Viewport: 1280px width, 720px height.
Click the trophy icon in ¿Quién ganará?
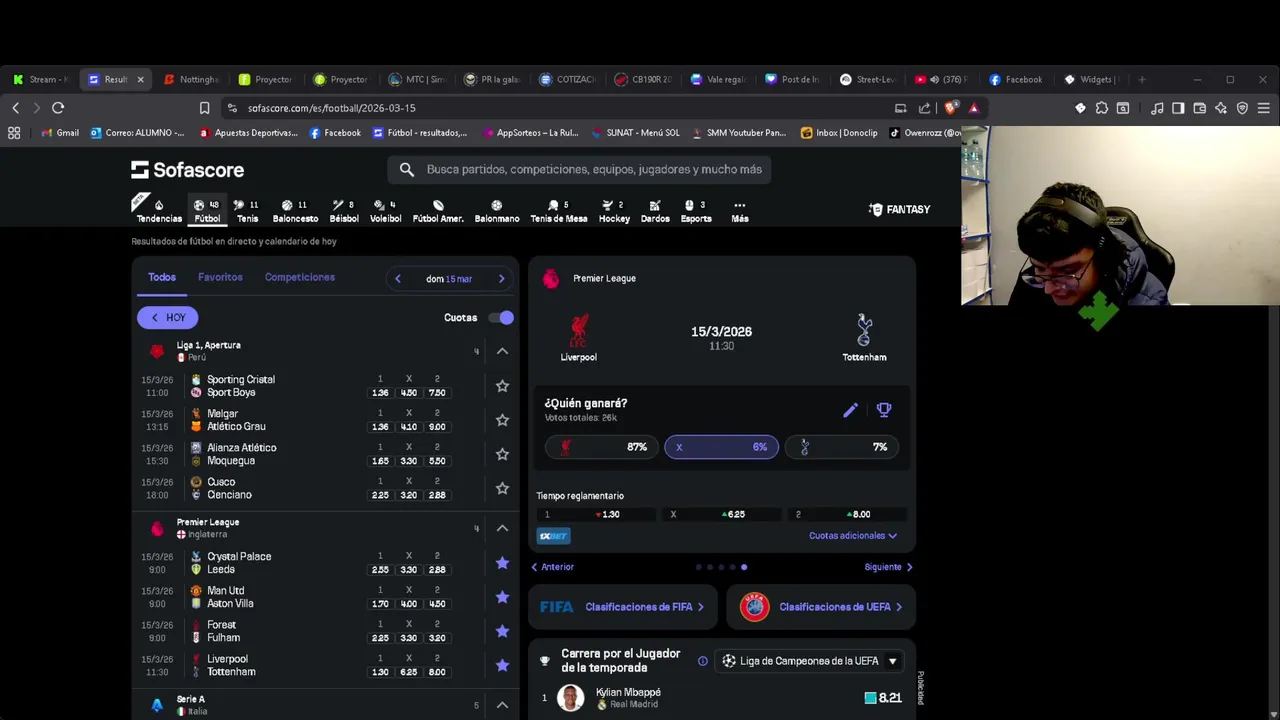(x=884, y=410)
